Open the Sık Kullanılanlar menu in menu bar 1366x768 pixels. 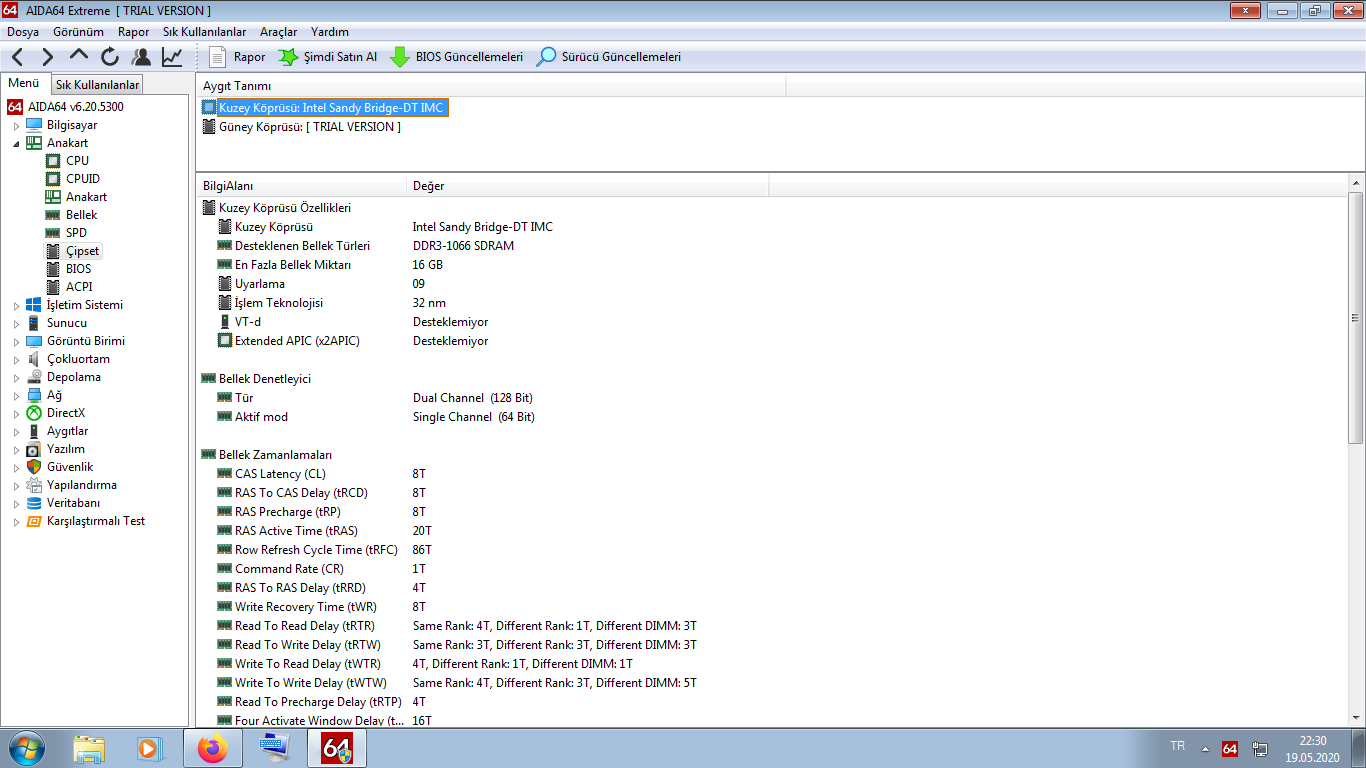(x=204, y=32)
